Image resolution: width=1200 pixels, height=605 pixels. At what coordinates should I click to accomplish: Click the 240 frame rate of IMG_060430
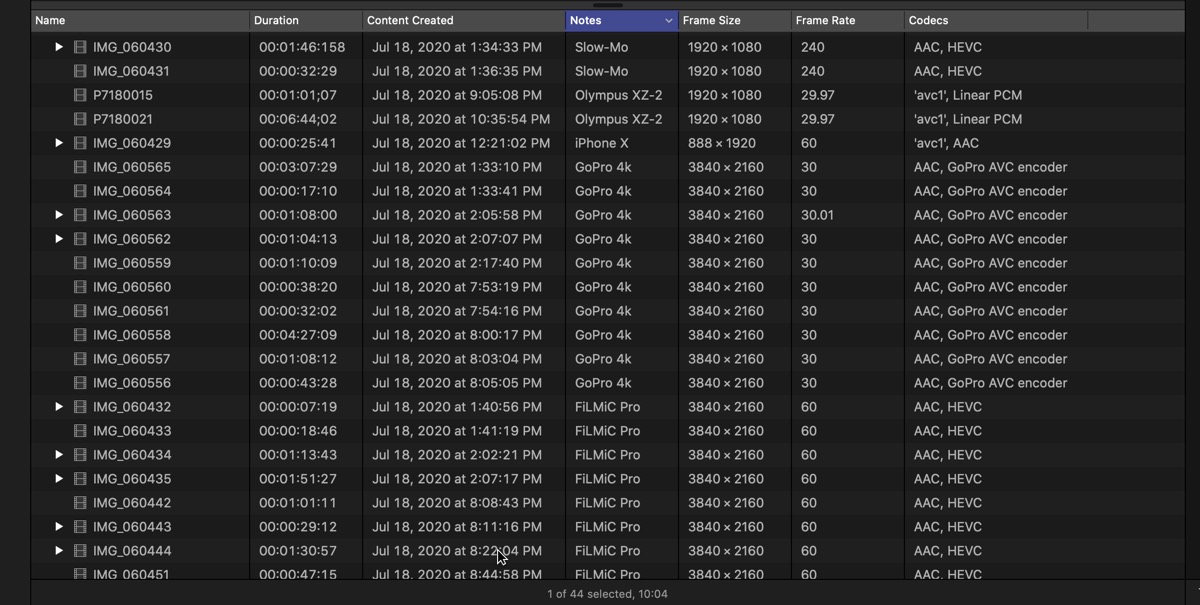(813, 47)
